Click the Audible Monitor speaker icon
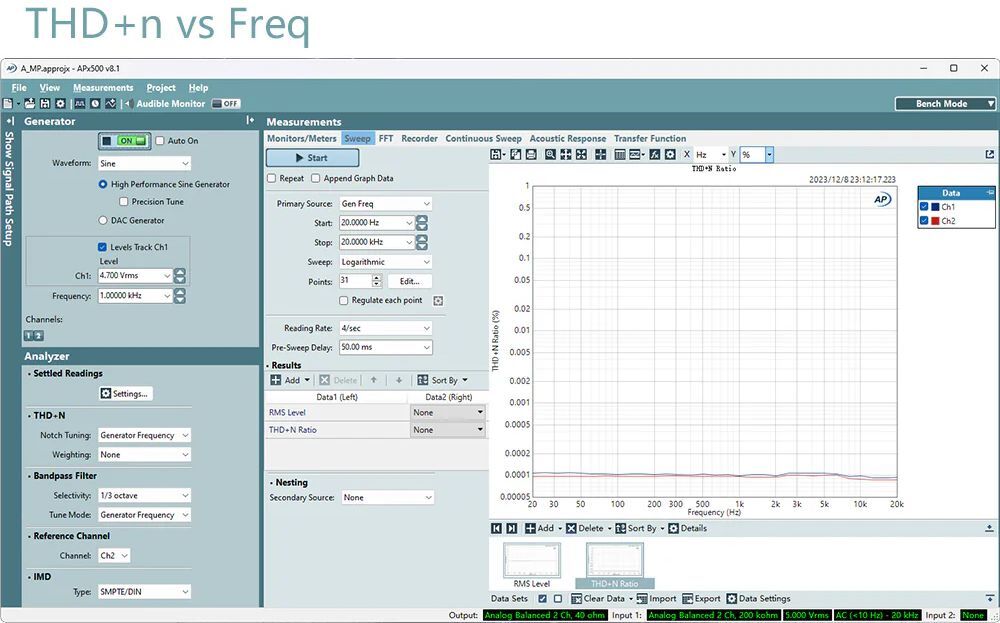The width and height of the screenshot is (1000, 623). tap(129, 103)
